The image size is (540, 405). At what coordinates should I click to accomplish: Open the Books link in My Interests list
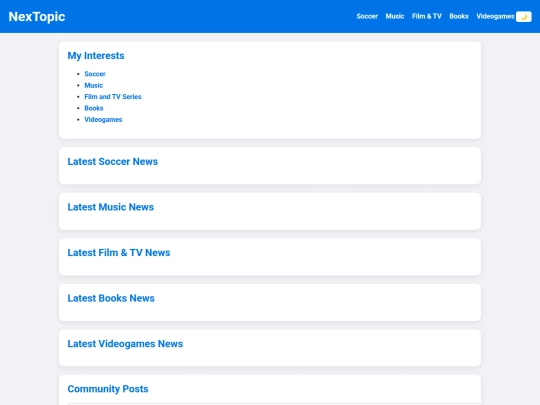pos(94,108)
